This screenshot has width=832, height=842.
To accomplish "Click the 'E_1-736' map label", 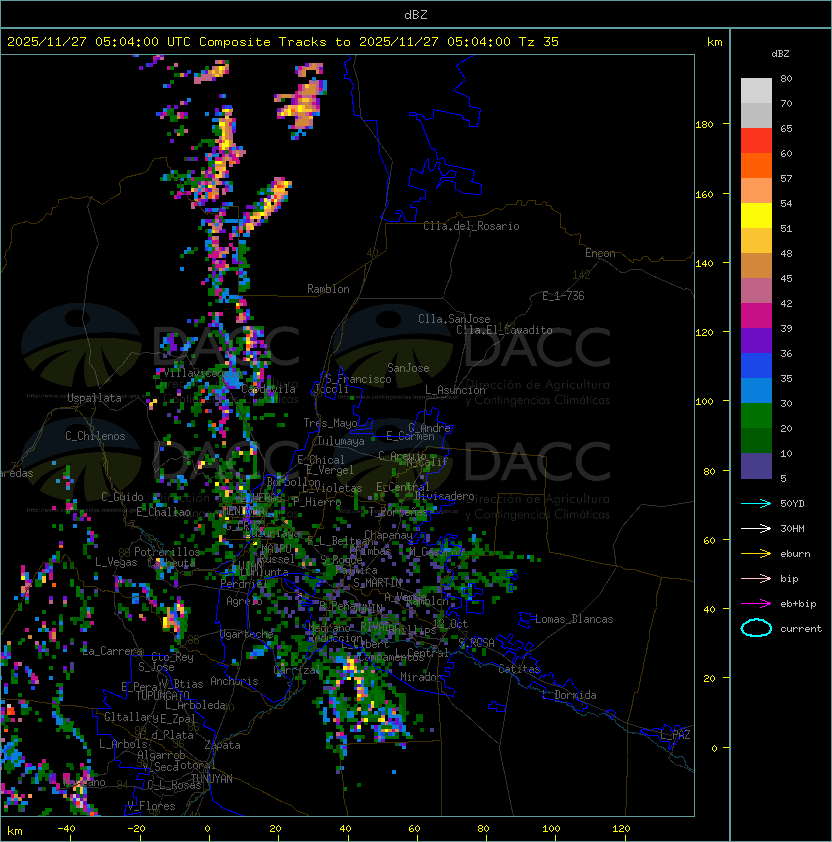I will (x=563, y=296).
